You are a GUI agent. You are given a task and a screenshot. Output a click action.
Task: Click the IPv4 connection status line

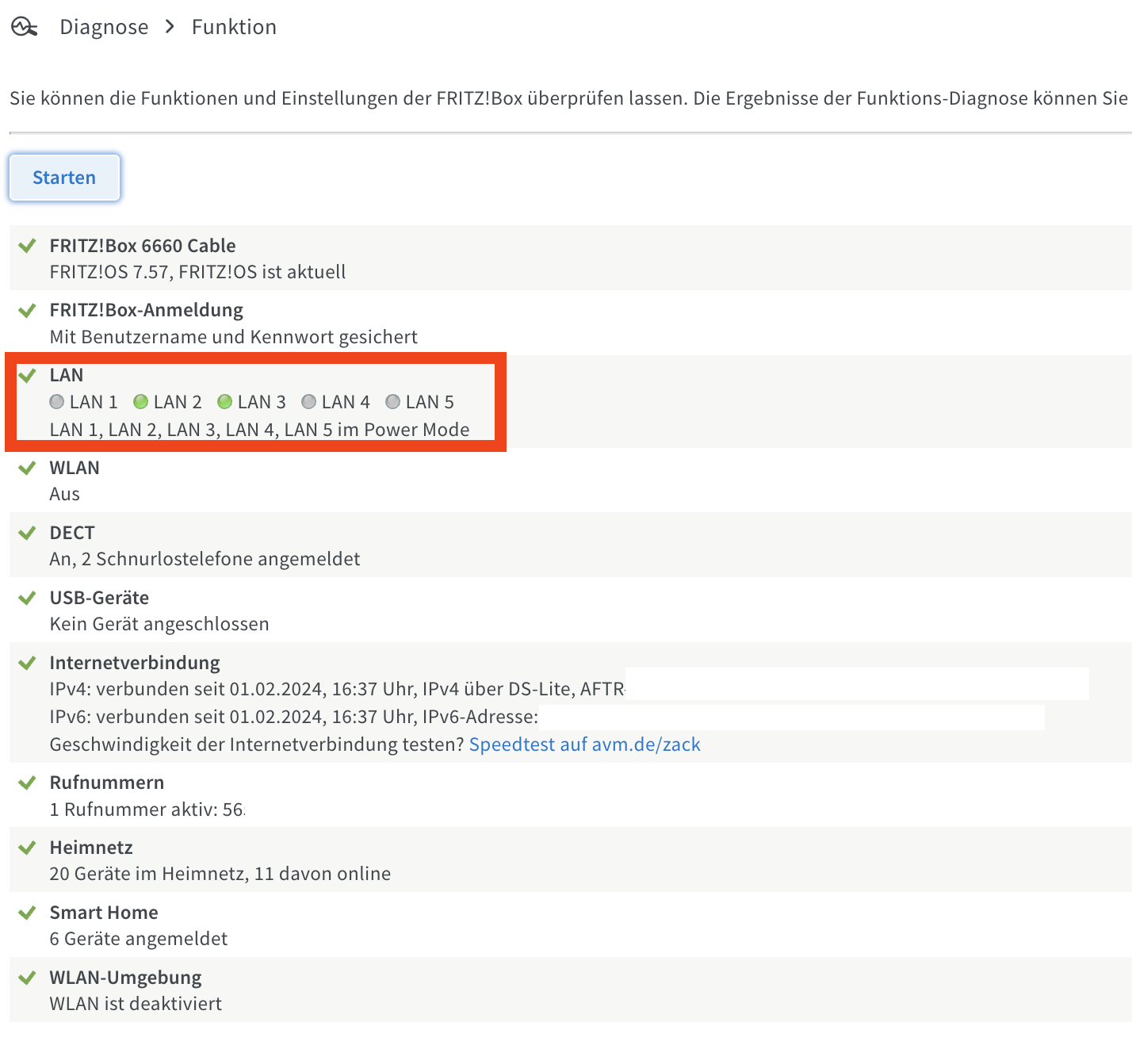click(337, 689)
